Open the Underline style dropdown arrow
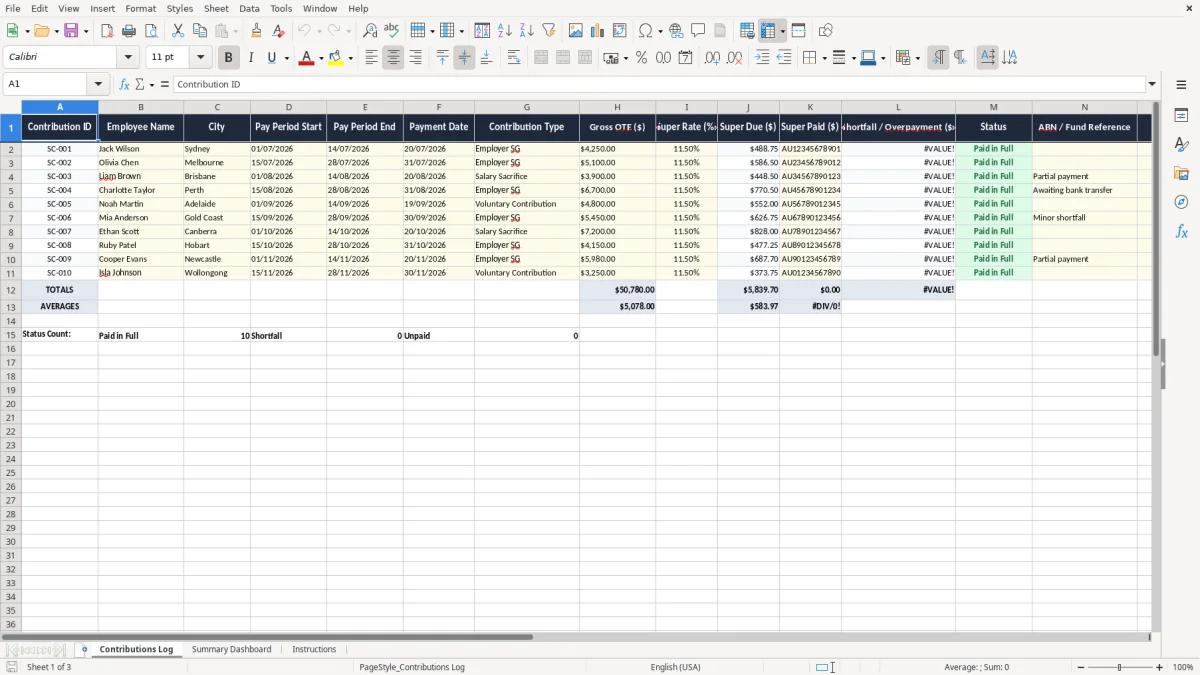The width and height of the screenshot is (1200, 675). click(x=286, y=58)
